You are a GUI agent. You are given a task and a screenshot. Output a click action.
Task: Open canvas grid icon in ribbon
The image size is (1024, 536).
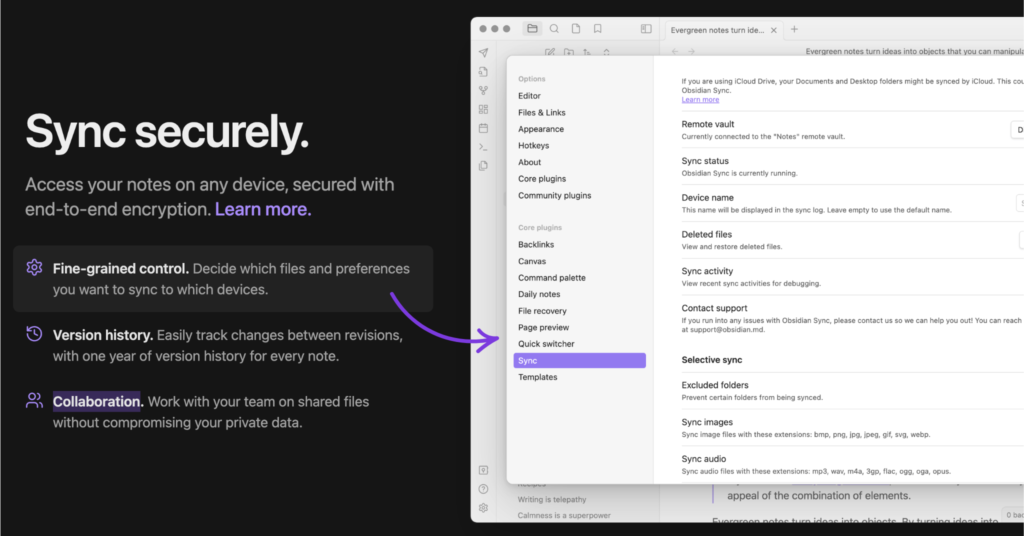483,109
